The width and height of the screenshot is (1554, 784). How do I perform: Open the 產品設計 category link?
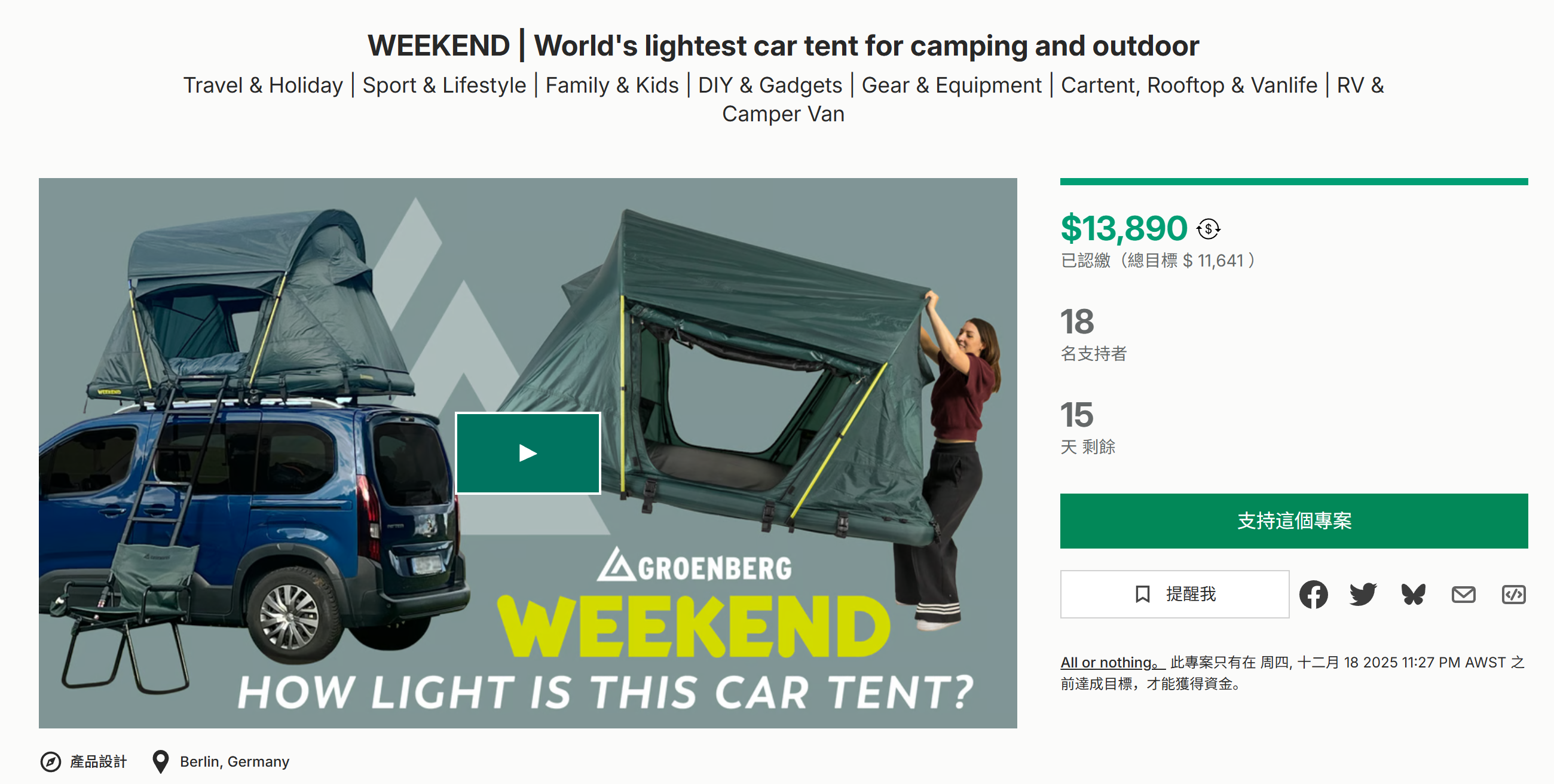pyautogui.click(x=99, y=762)
